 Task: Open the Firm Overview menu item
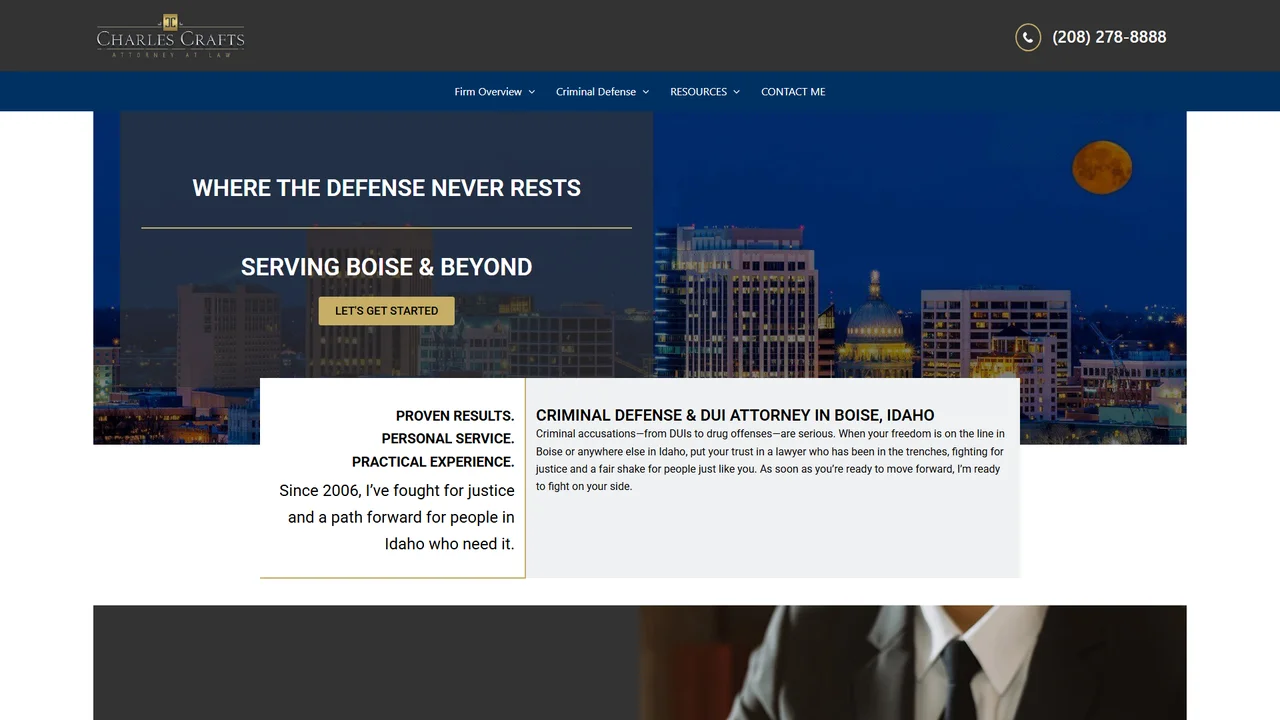point(488,92)
